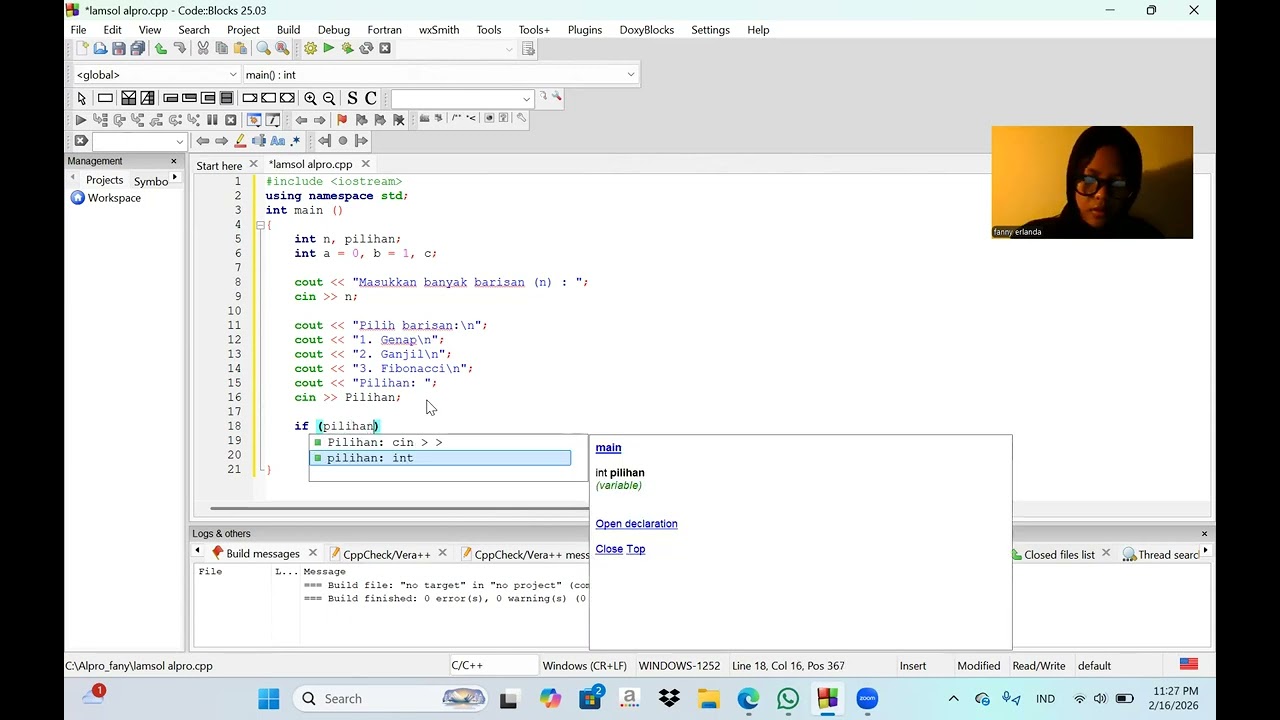Screen dimensions: 1280x720
Task: Click the WINDOWS-1252 encoding in status bar
Action: coord(679,666)
